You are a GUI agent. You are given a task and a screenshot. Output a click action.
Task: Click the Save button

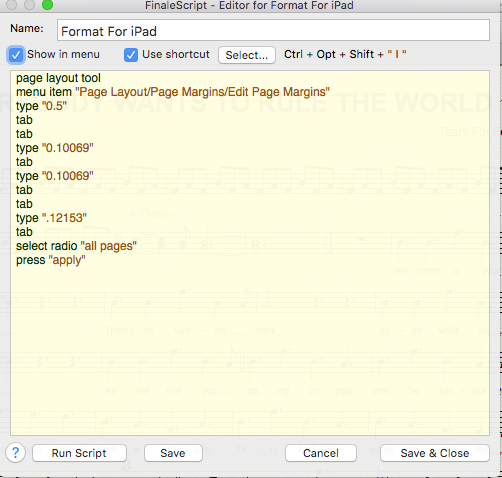[173, 453]
